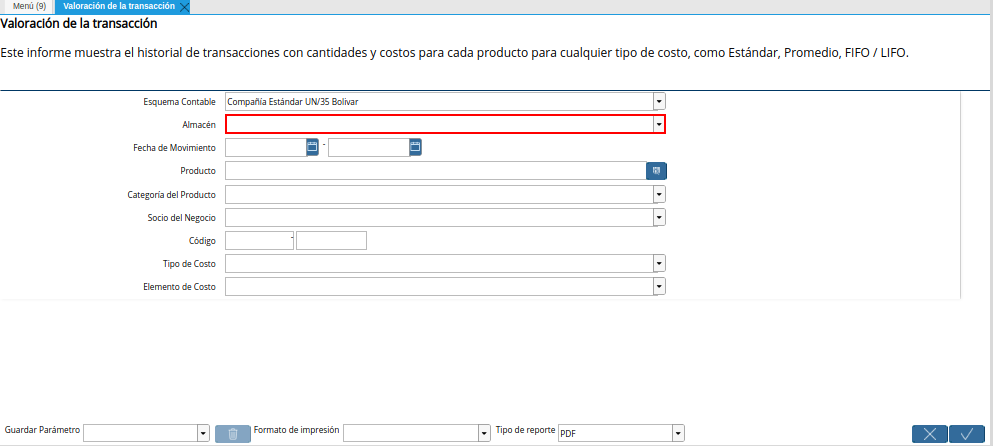Open the Guardar Parámetro dropdown

click(x=203, y=433)
